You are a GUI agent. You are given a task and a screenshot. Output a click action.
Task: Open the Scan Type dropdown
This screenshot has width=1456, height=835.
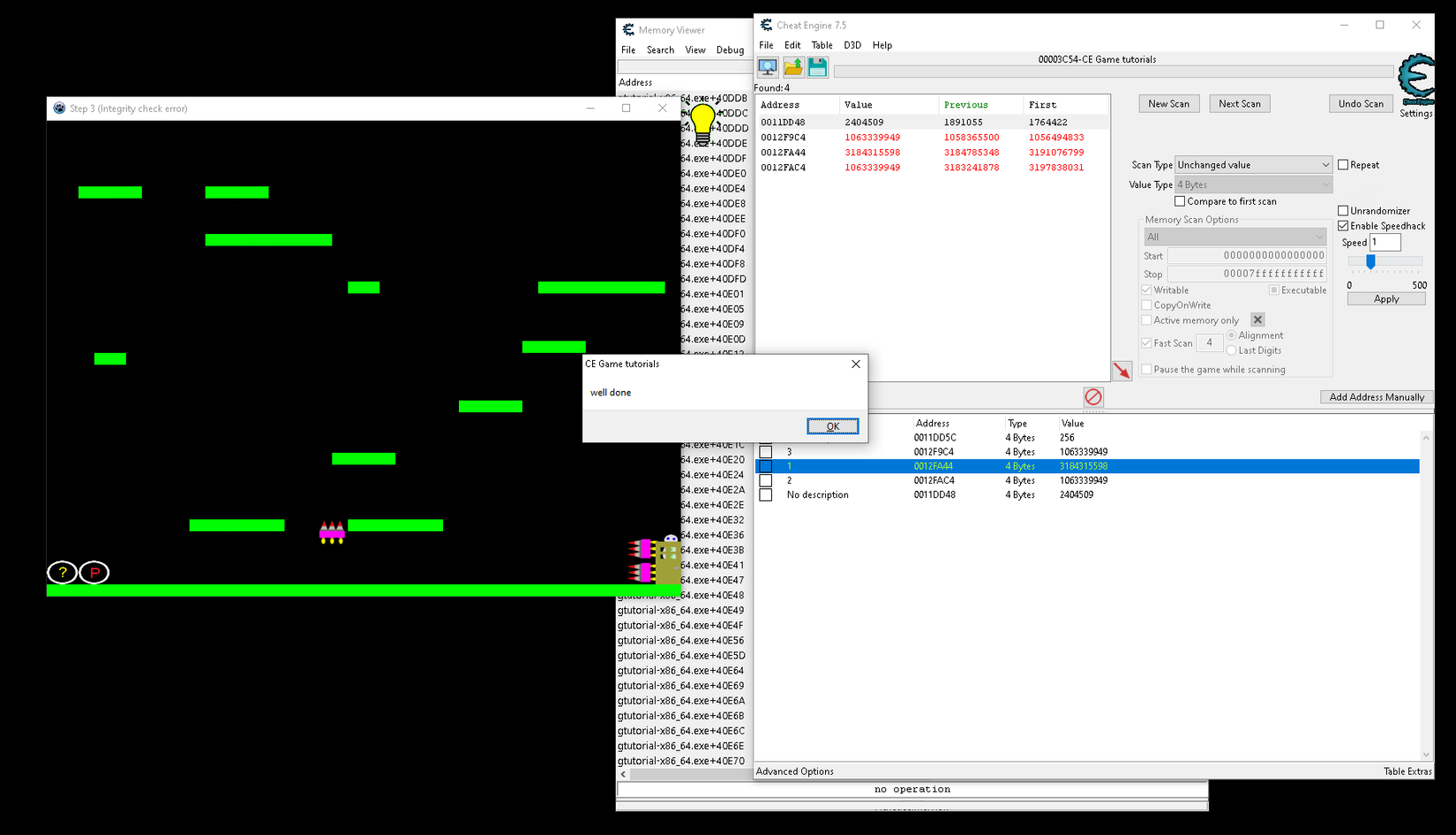tap(1253, 165)
